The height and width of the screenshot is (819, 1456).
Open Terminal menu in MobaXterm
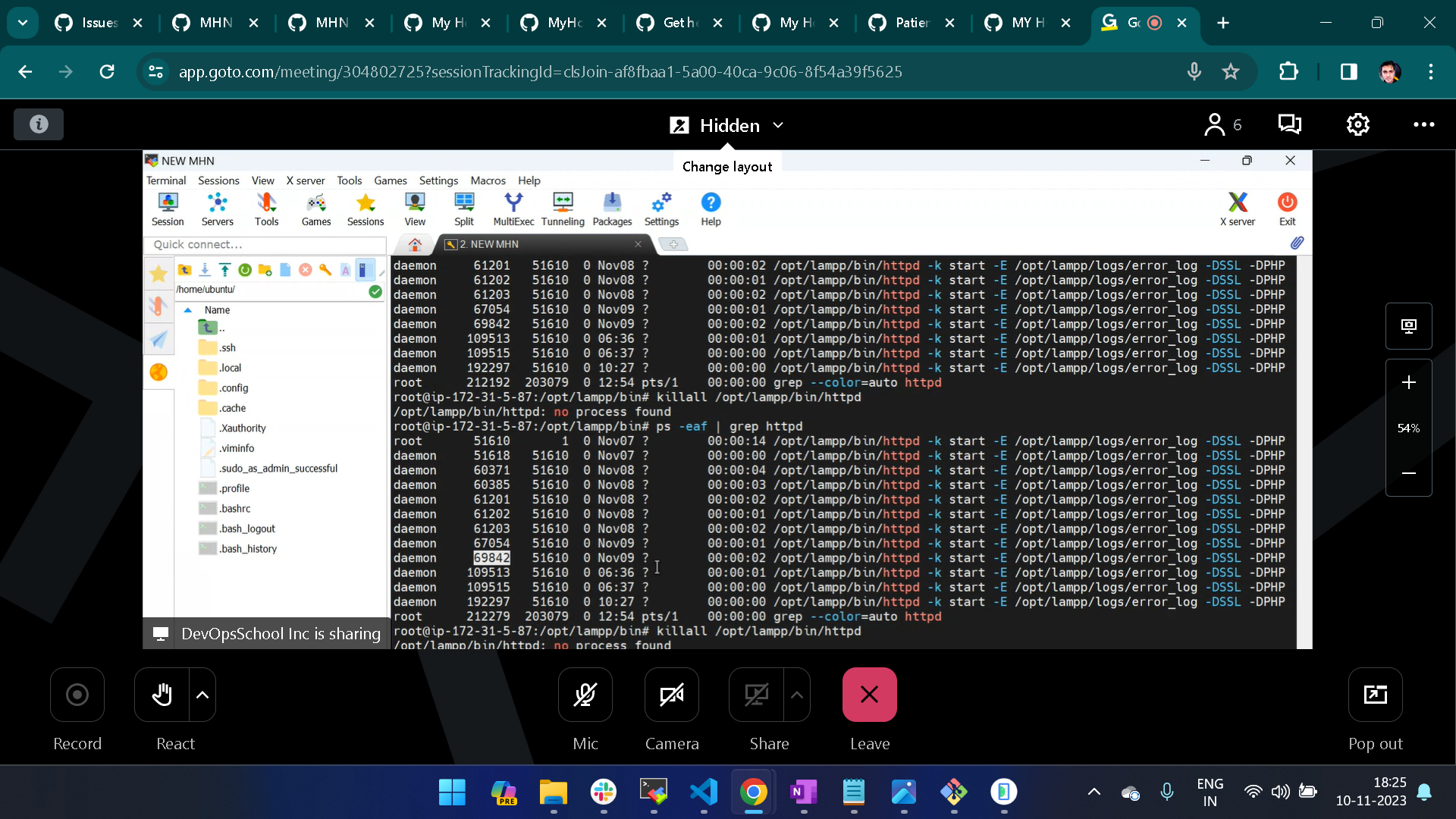pos(166,180)
